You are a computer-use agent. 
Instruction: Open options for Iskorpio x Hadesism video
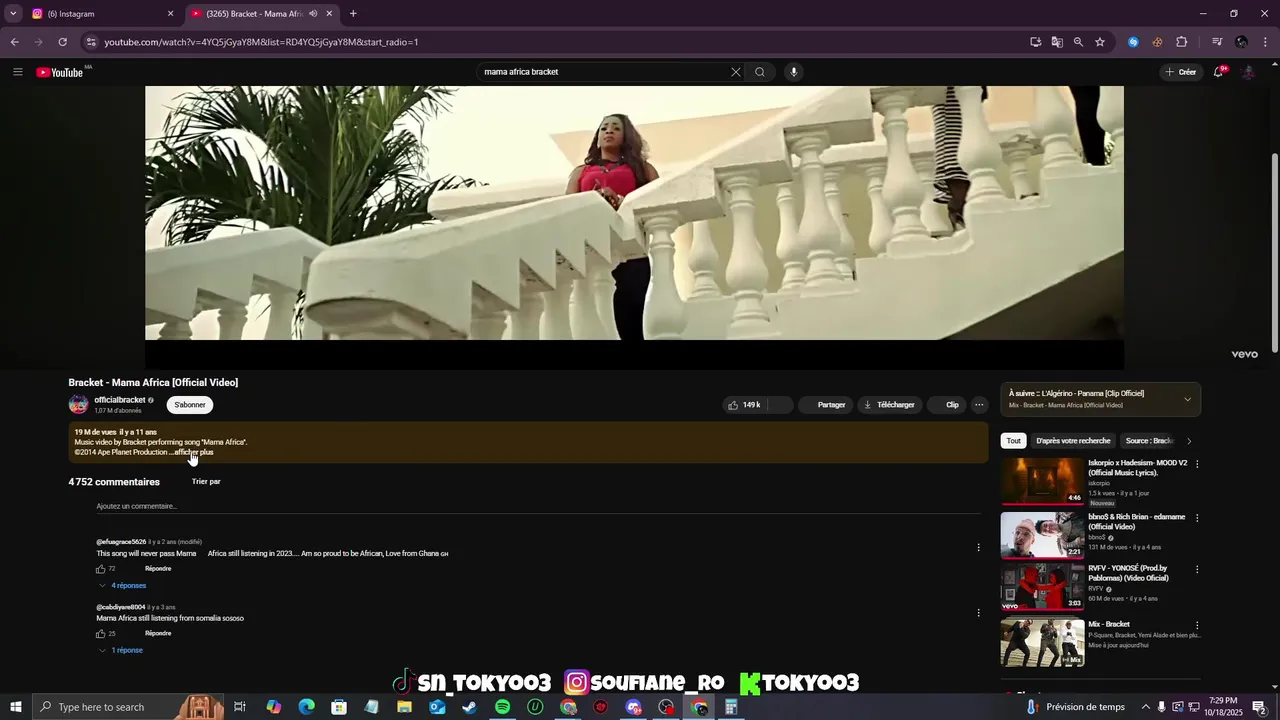pos(1197,464)
